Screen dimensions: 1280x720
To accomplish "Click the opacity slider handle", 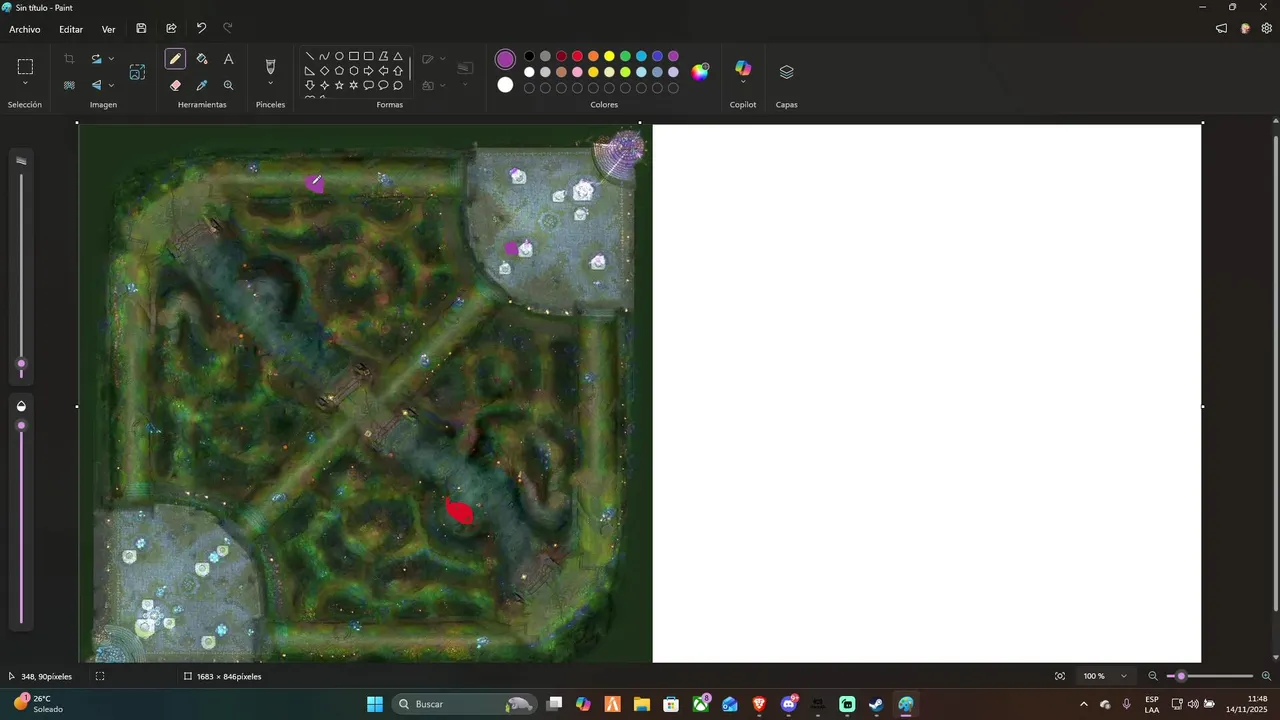I will pyautogui.click(x=21, y=426).
